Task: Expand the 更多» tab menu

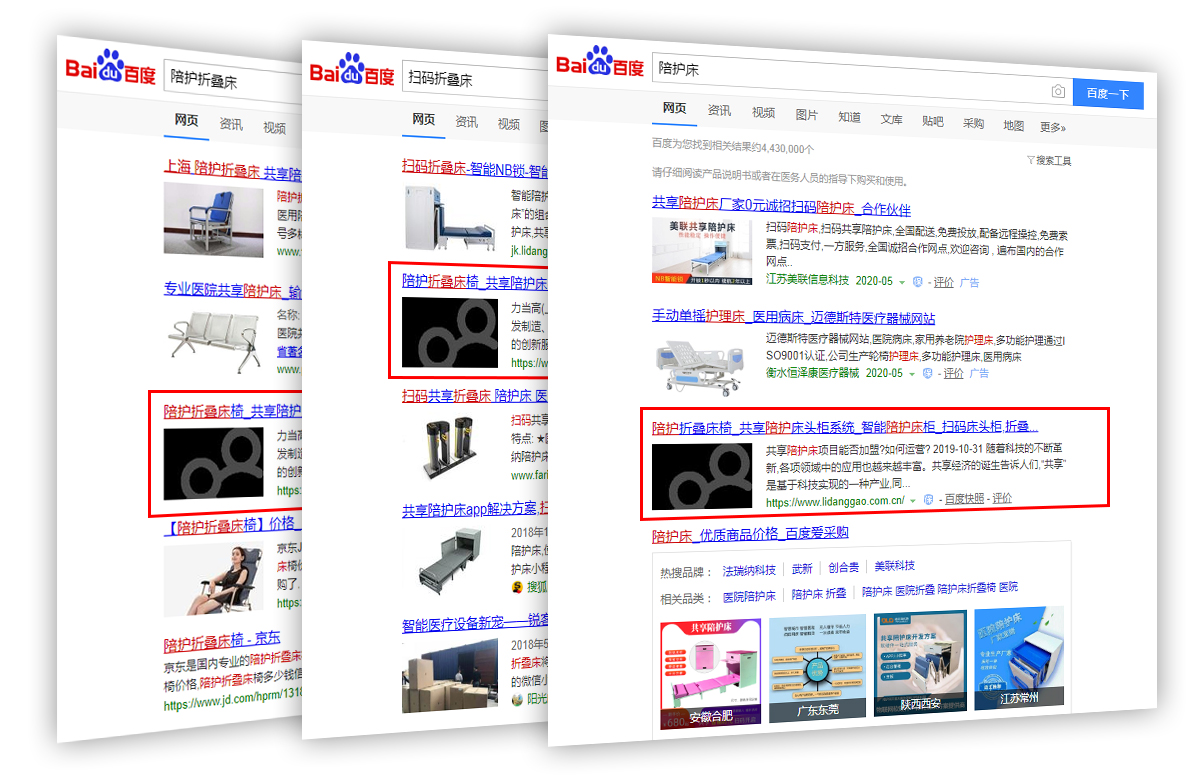Action: [x=1052, y=127]
